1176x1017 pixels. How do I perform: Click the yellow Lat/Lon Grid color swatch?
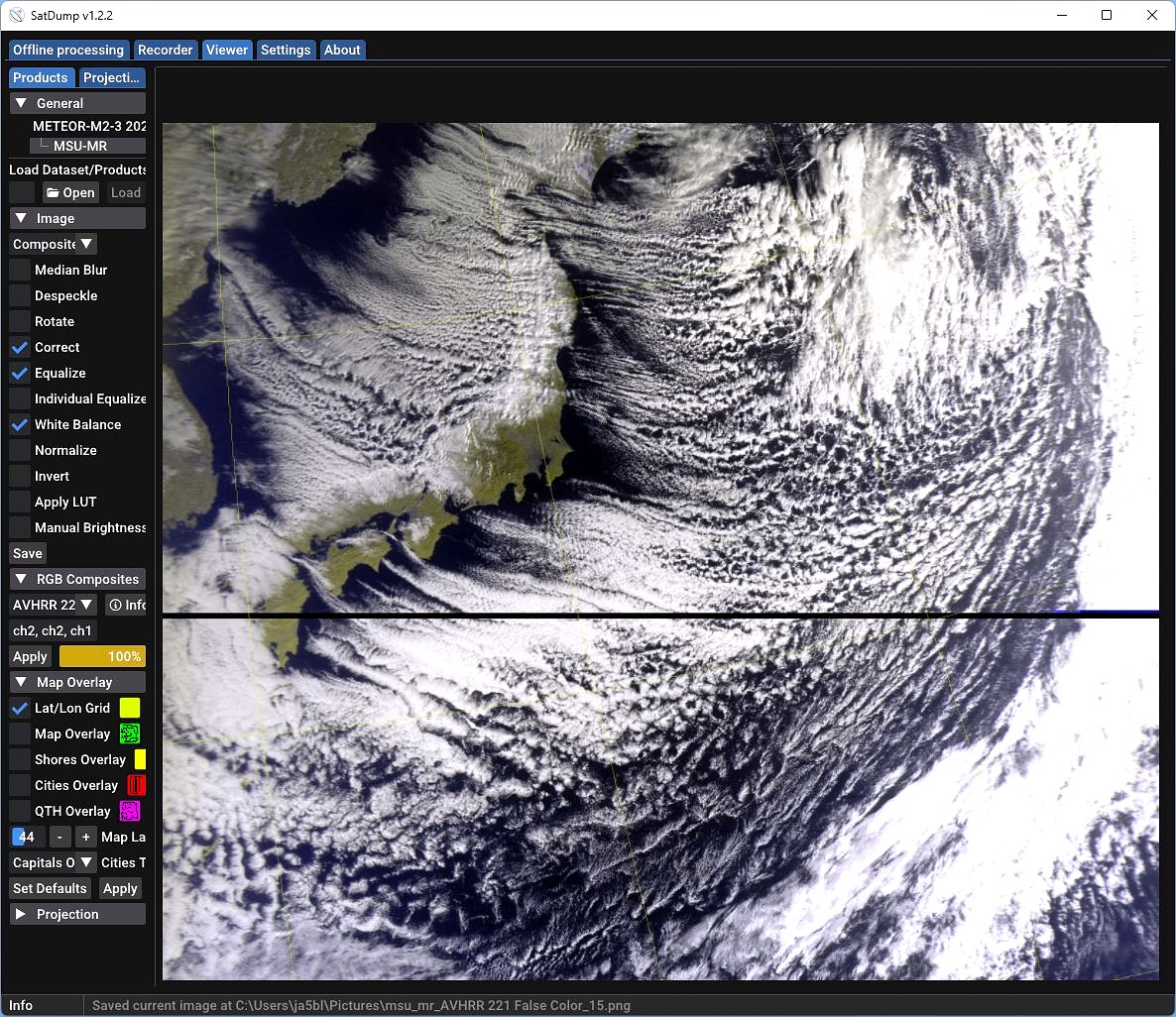tap(130, 708)
